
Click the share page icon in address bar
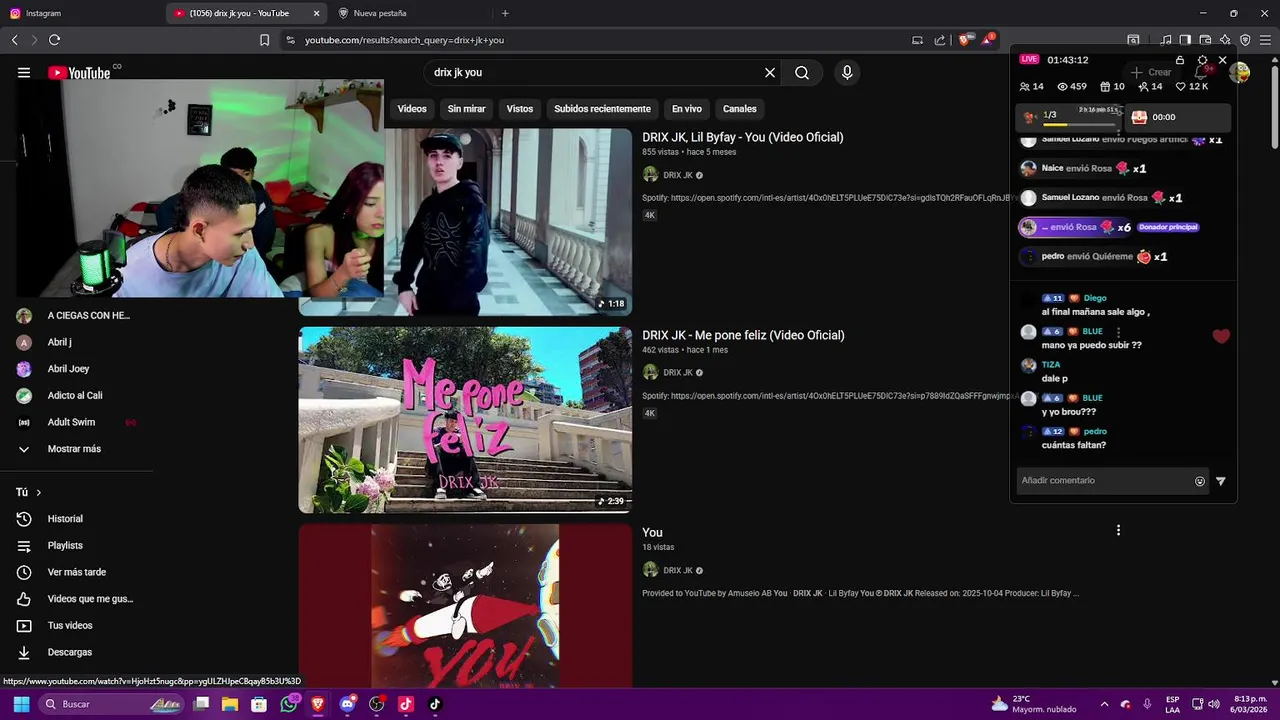[x=940, y=40]
